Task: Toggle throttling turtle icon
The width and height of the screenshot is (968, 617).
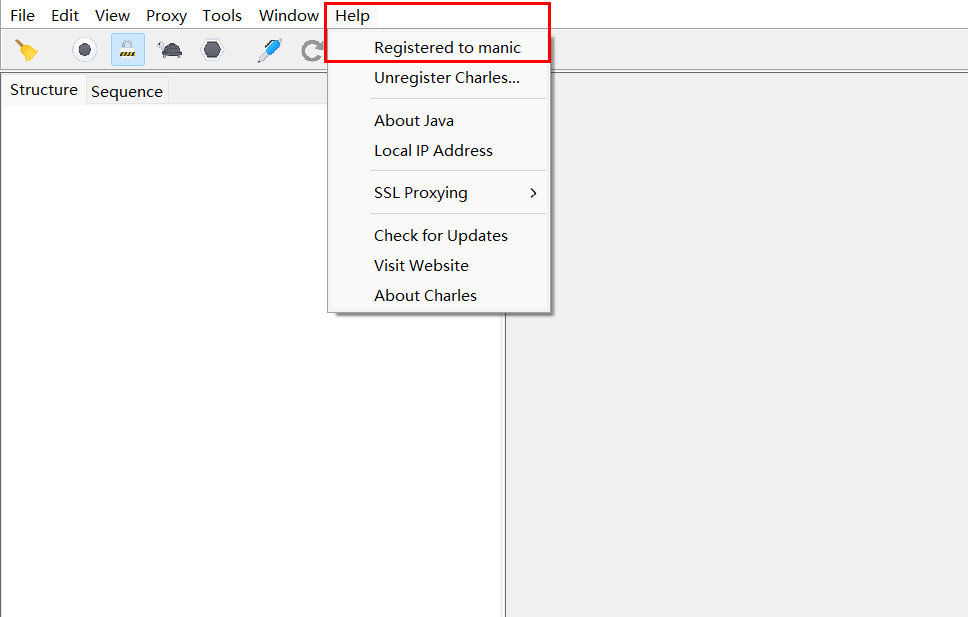Action: [x=170, y=49]
